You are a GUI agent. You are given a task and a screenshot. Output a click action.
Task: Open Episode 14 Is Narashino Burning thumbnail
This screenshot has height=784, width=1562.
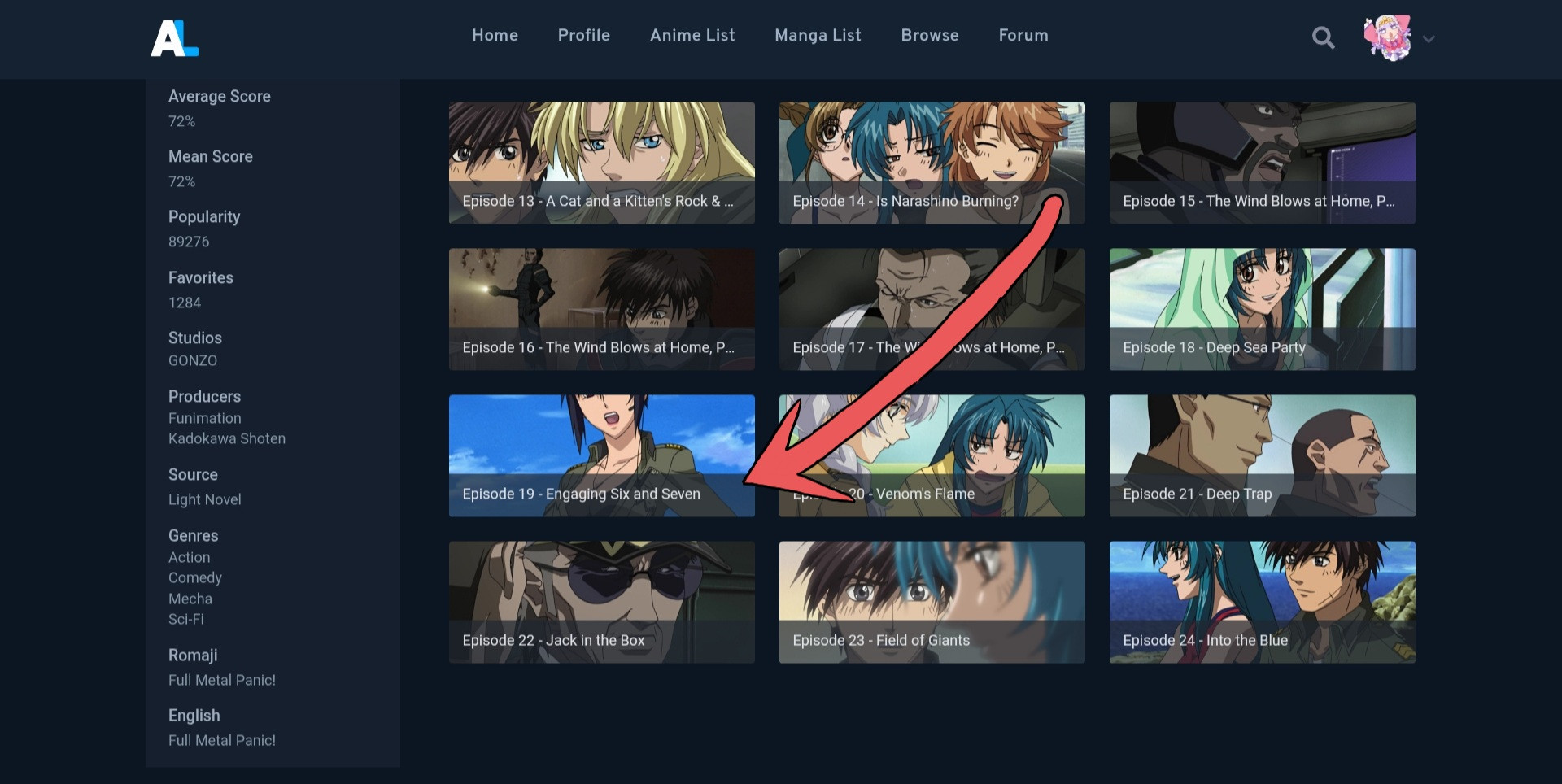pos(932,163)
